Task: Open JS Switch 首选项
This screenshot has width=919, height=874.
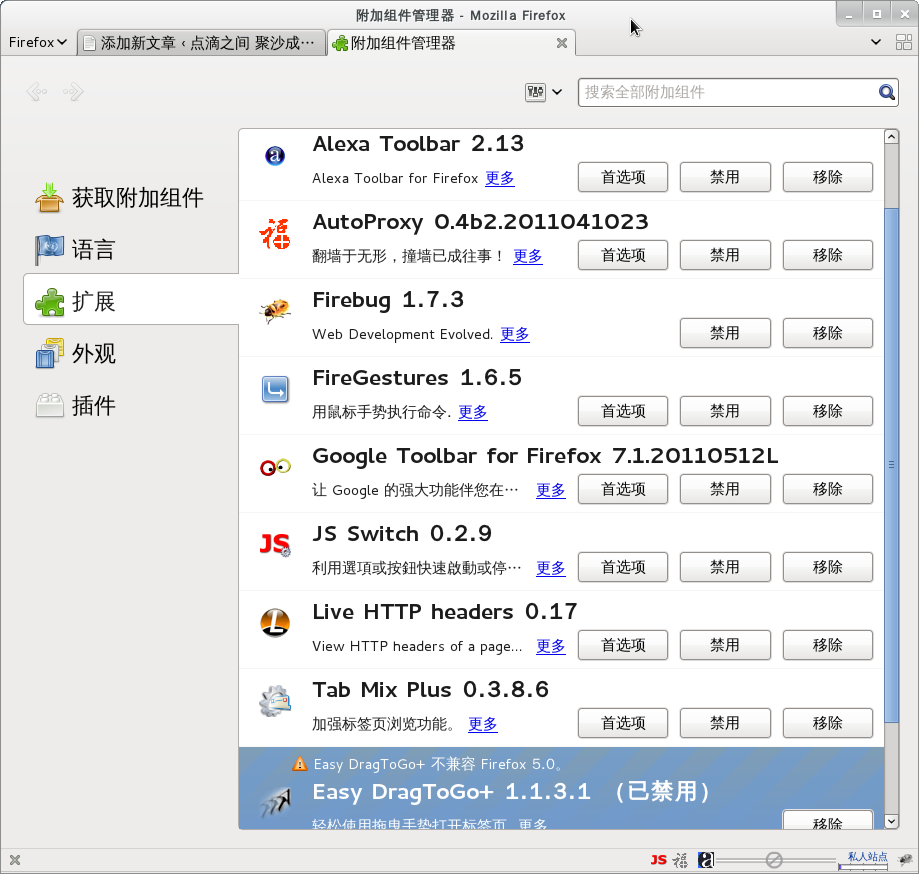Action: 622,567
